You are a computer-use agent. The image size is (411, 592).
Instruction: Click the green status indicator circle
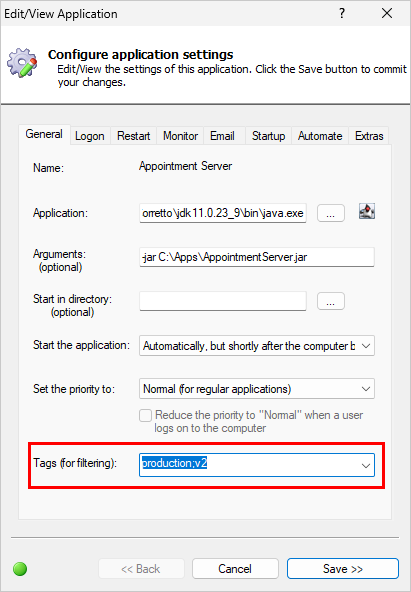[20, 569]
